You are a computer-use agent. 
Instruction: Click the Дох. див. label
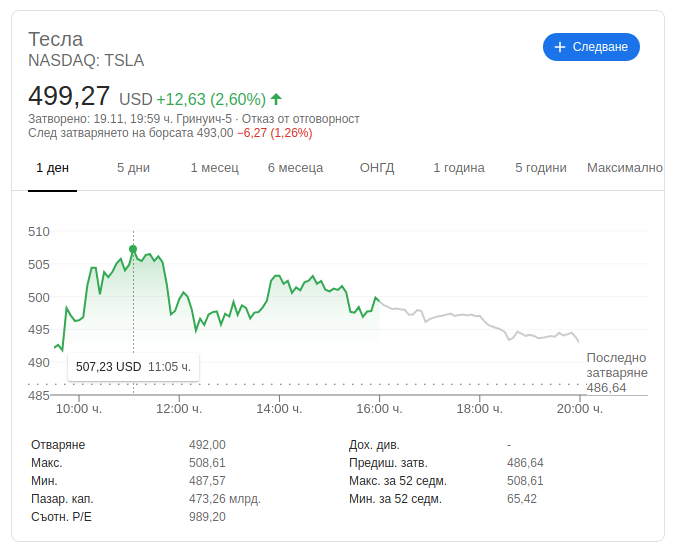pyautogui.click(x=374, y=445)
